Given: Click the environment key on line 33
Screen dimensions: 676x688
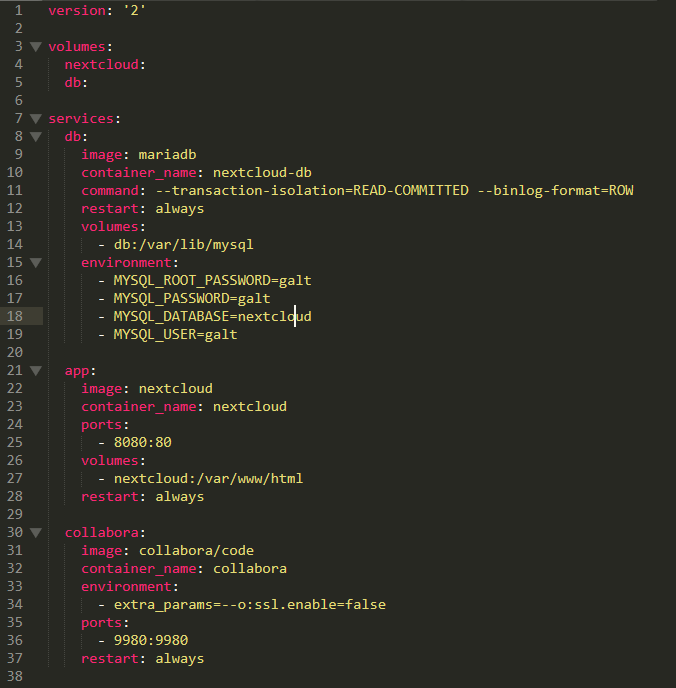Looking at the screenshot, I should pos(126,587).
